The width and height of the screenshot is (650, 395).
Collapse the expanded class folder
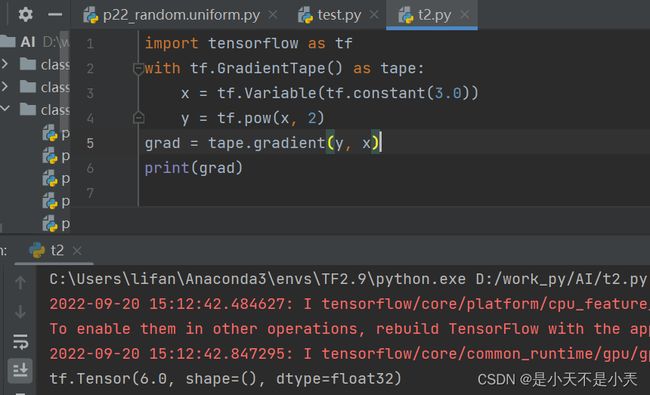tap(5, 109)
